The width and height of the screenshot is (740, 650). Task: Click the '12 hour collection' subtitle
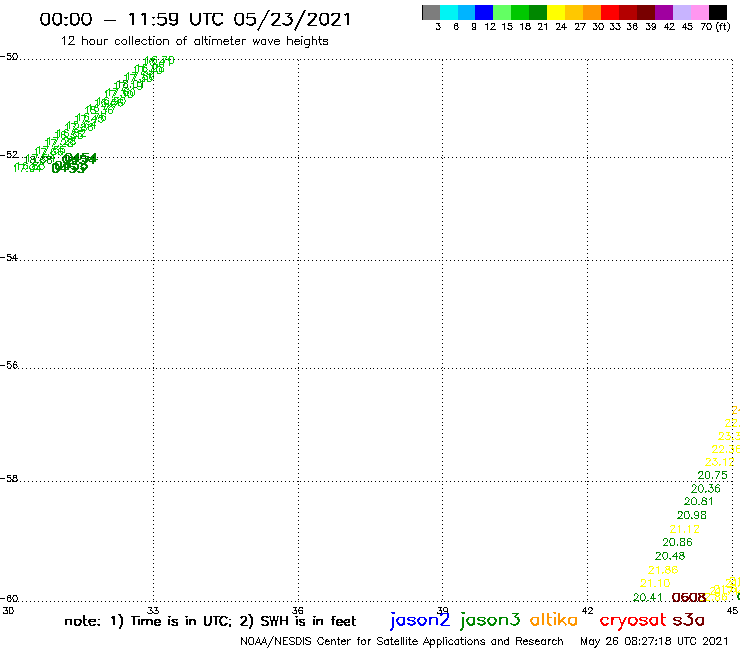tap(194, 41)
